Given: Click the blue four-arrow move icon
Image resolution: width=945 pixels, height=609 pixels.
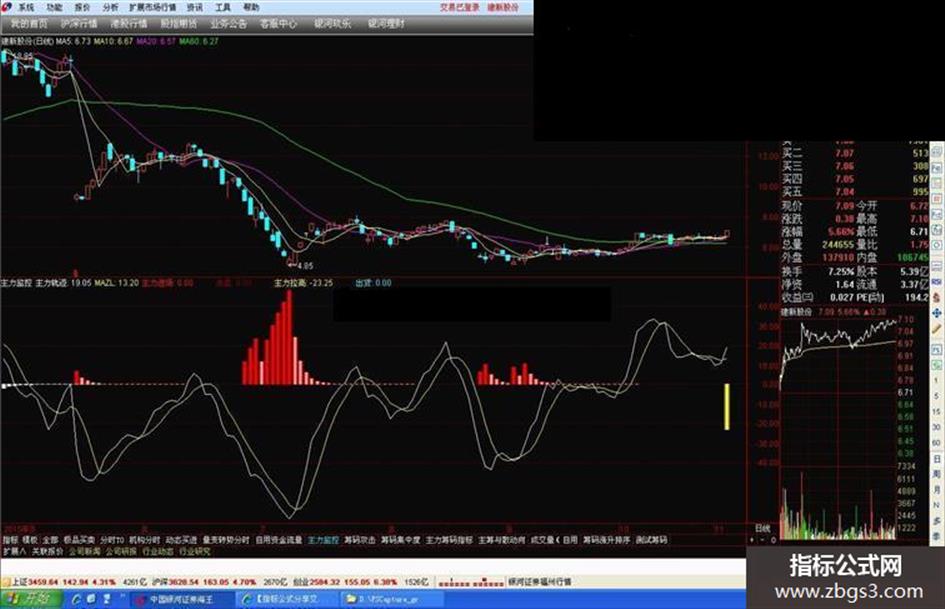Looking at the screenshot, I should 937,314.
